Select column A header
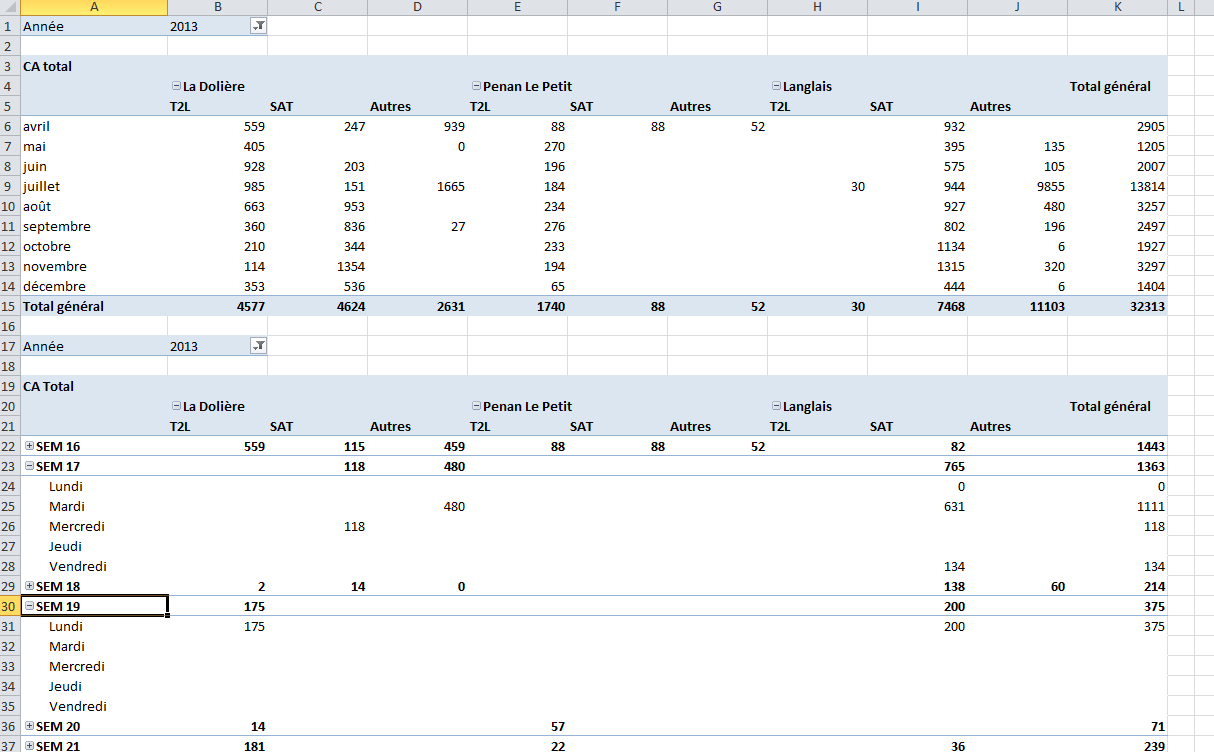This screenshot has width=1214, height=752. (94, 7)
